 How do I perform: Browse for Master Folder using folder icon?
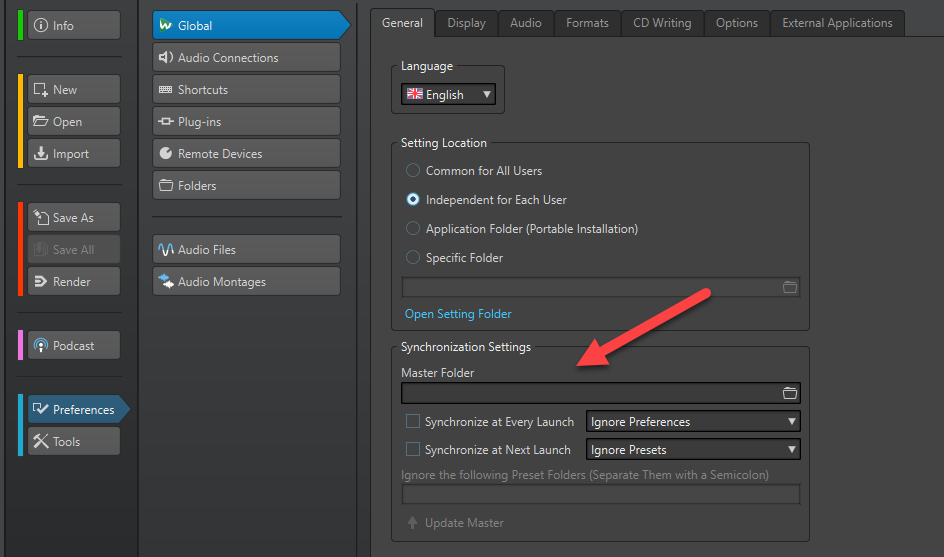[790, 393]
